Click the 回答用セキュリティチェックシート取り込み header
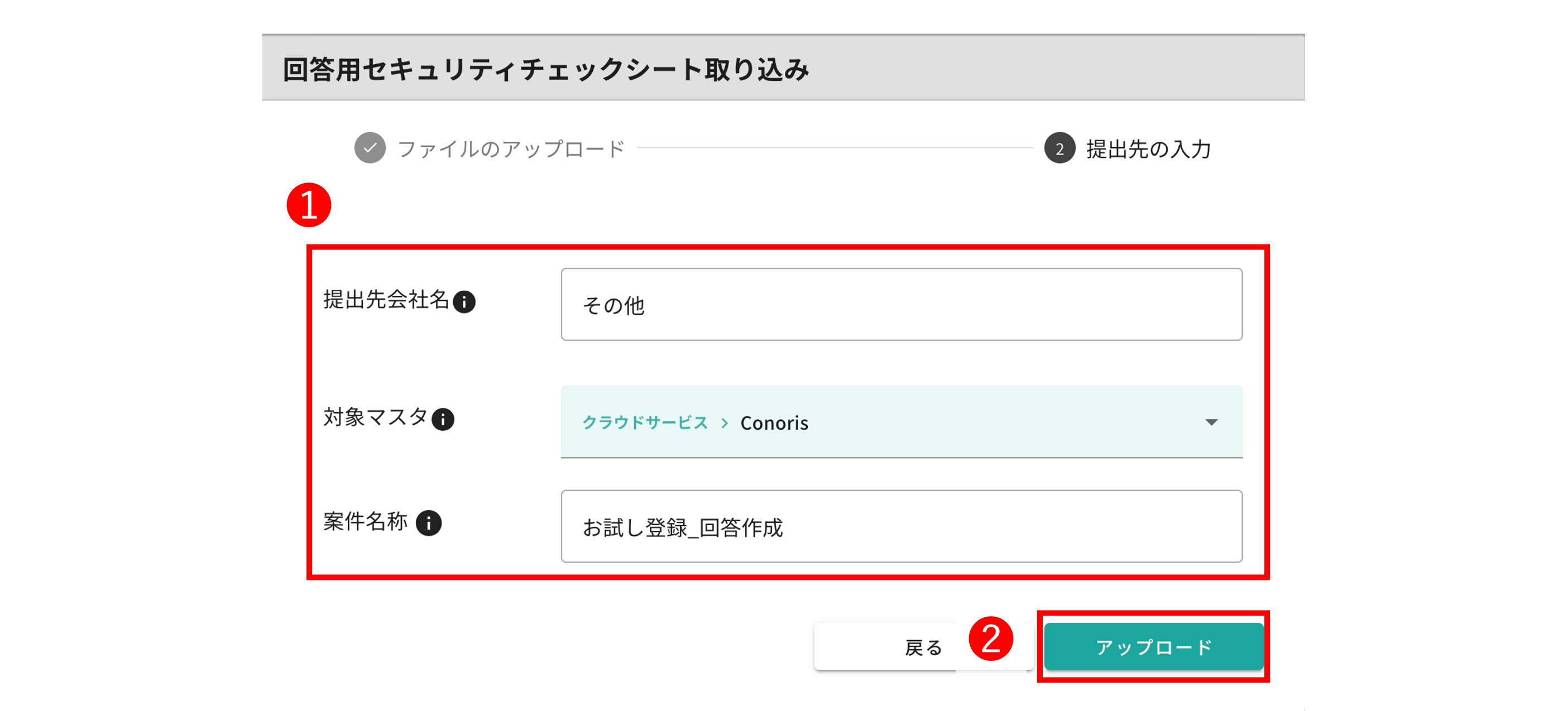 [546, 69]
